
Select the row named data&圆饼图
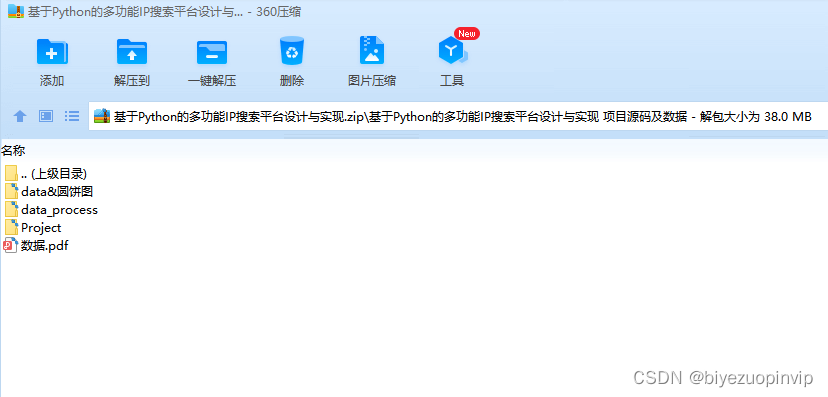(x=49, y=191)
